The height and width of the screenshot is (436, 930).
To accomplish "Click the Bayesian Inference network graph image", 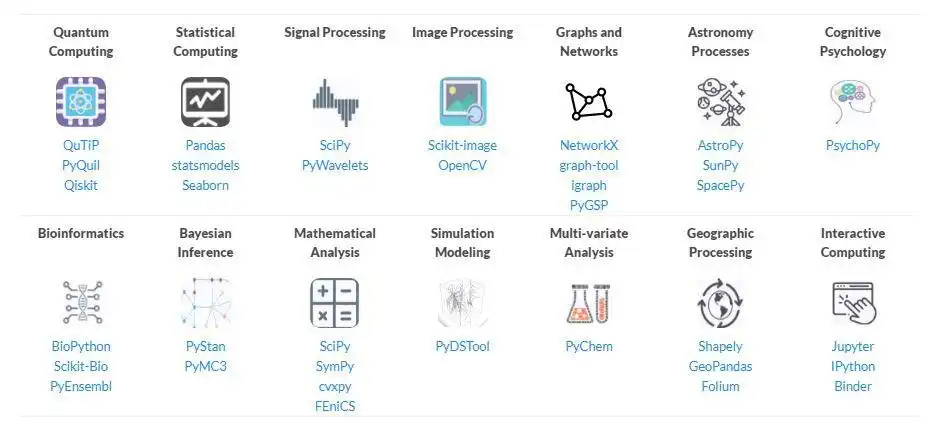I will coord(206,303).
